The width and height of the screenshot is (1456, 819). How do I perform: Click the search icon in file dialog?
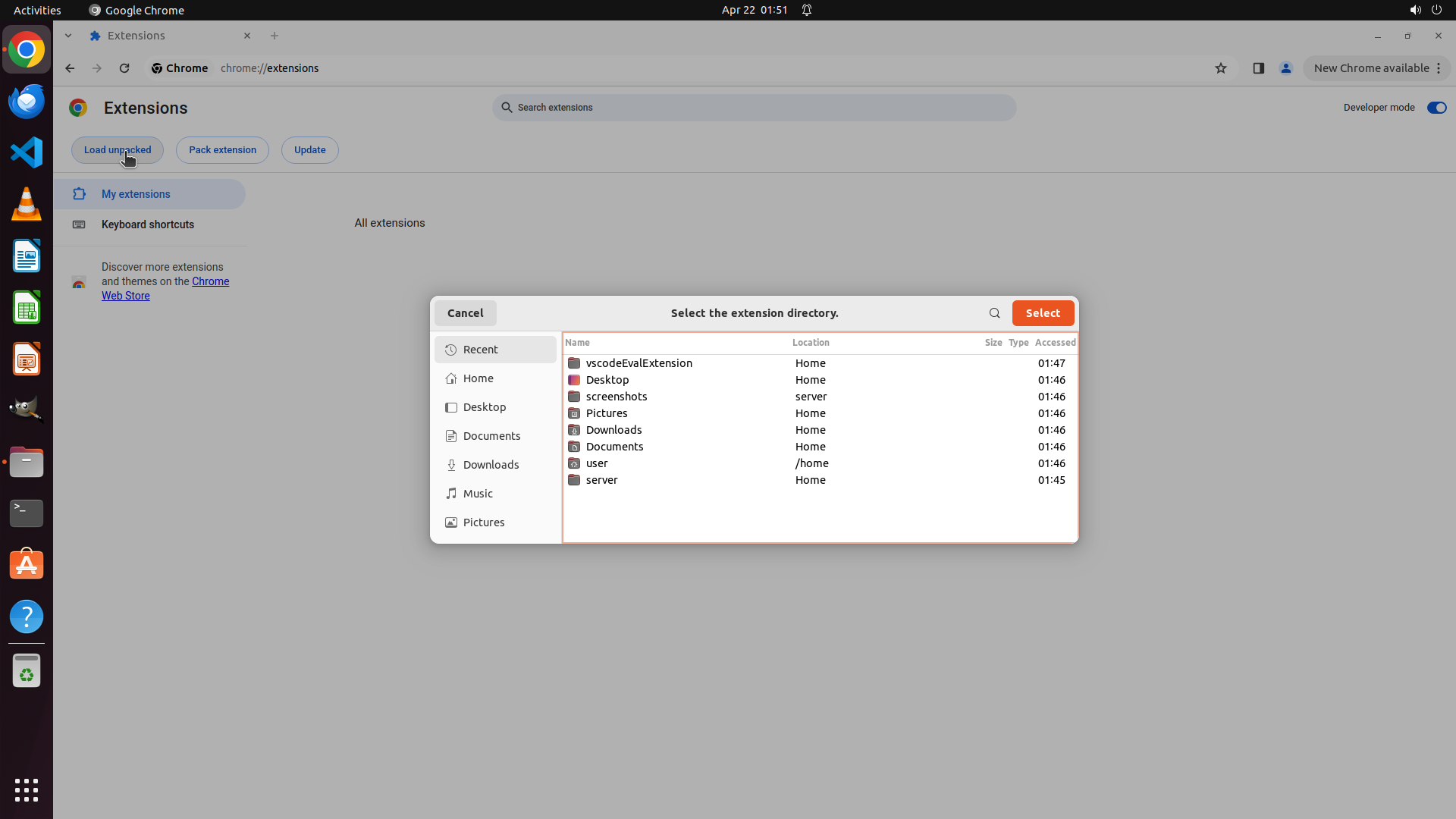(994, 313)
